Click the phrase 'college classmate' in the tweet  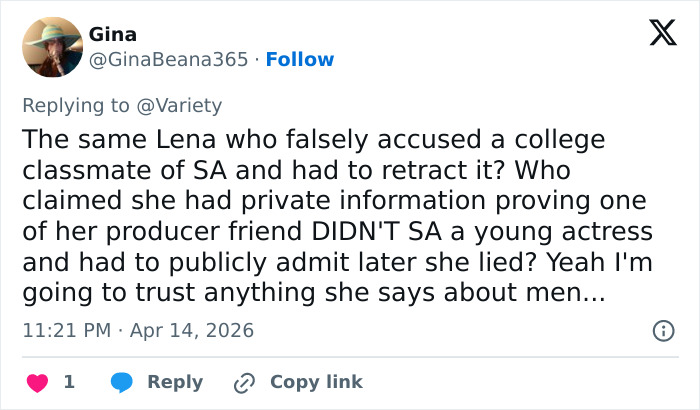pos(546,138)
